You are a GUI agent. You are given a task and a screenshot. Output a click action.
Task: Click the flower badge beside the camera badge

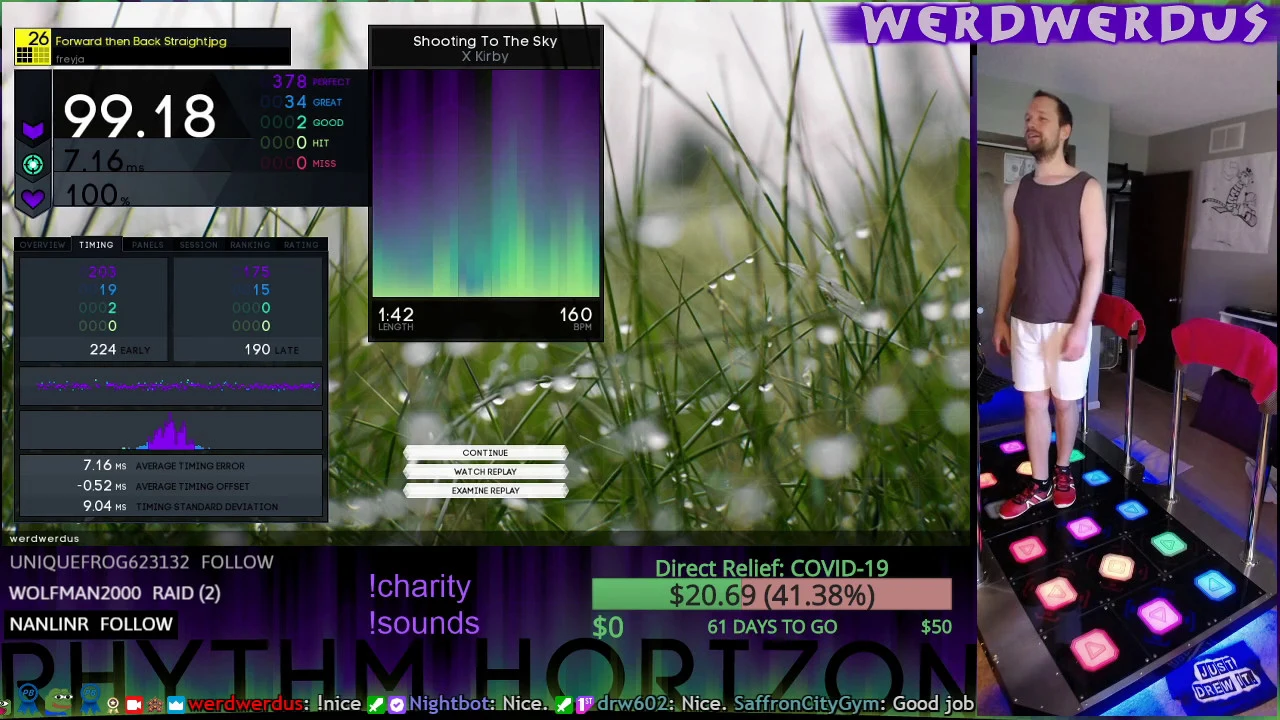coord(155,704)
